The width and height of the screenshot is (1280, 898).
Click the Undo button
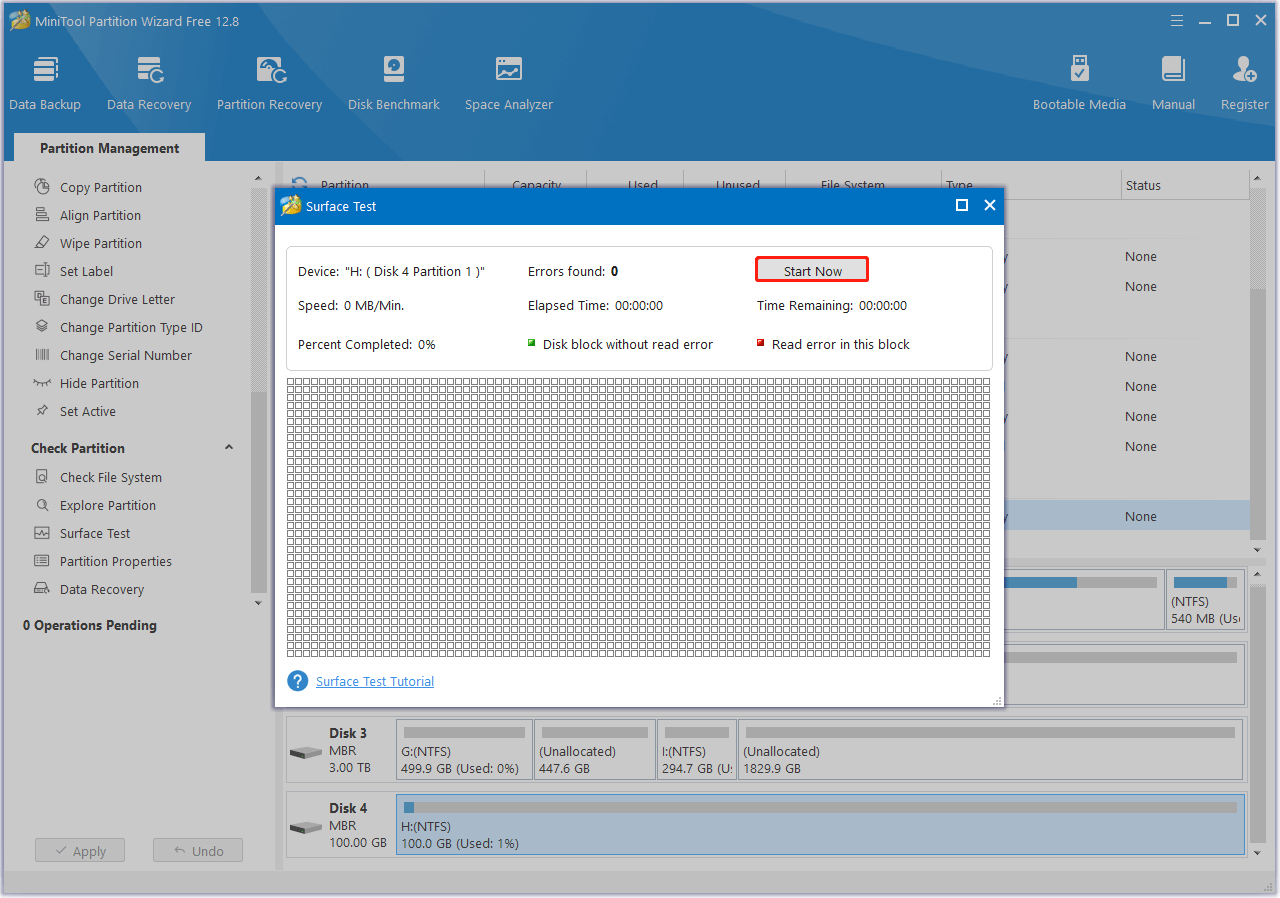coord(197,851)
